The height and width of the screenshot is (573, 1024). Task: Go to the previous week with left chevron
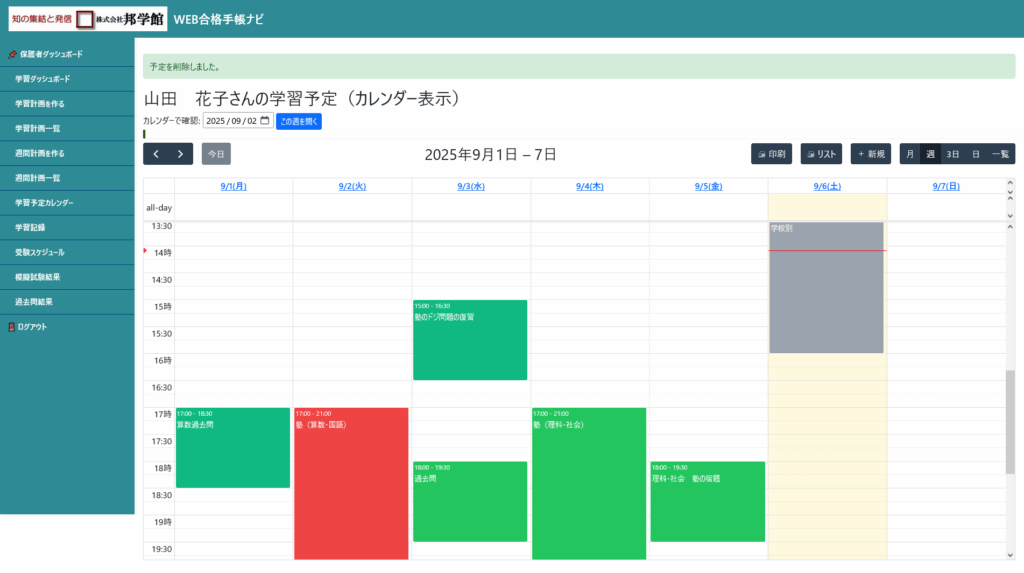click(x=156, y=154)
